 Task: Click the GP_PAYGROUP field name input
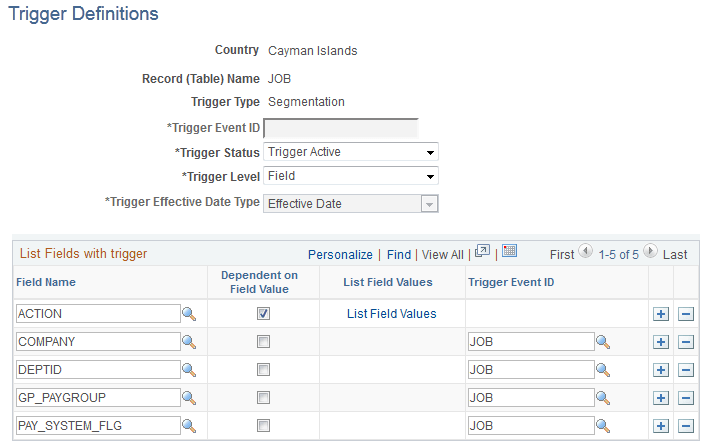click(x=97, y=398)
